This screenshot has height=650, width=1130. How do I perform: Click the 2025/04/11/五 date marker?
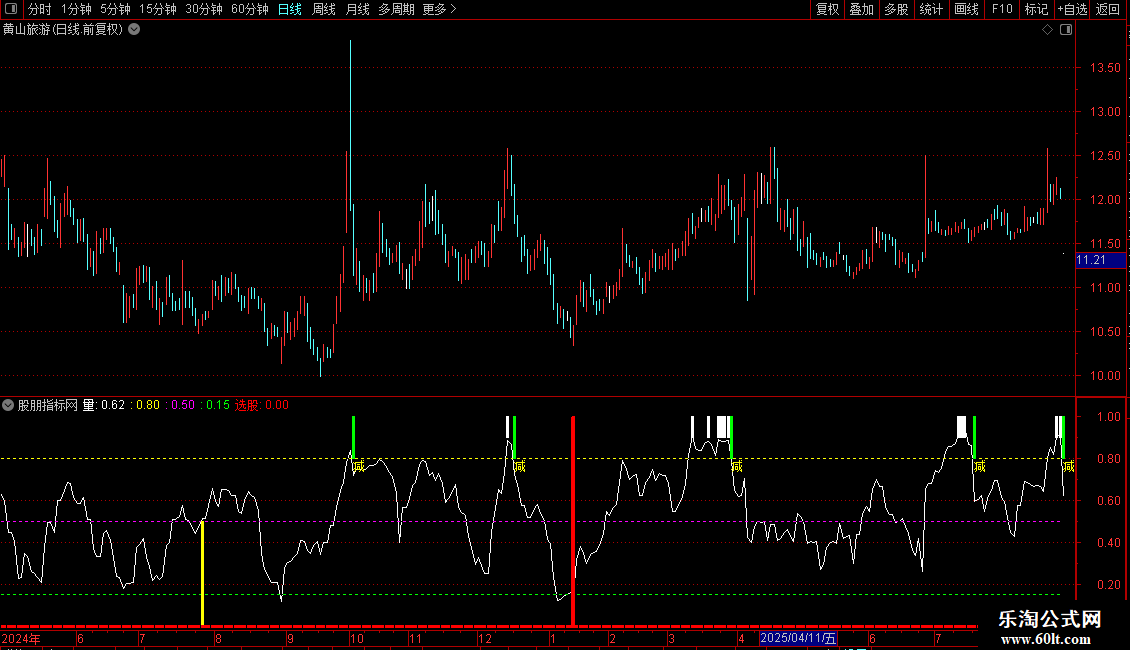798,638
